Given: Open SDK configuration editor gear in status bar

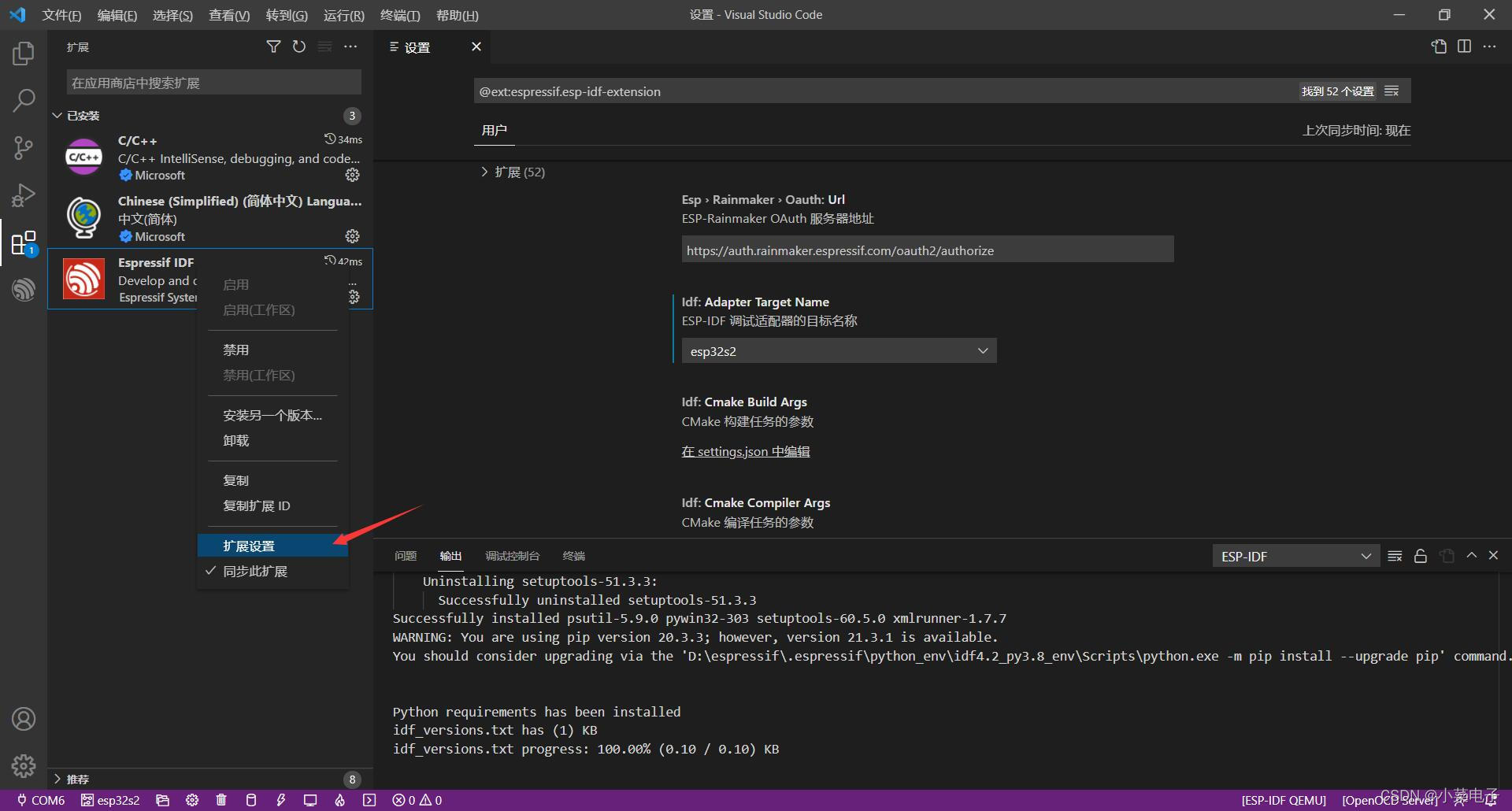Looking at the screenshot, I should [x=192, y=800].
